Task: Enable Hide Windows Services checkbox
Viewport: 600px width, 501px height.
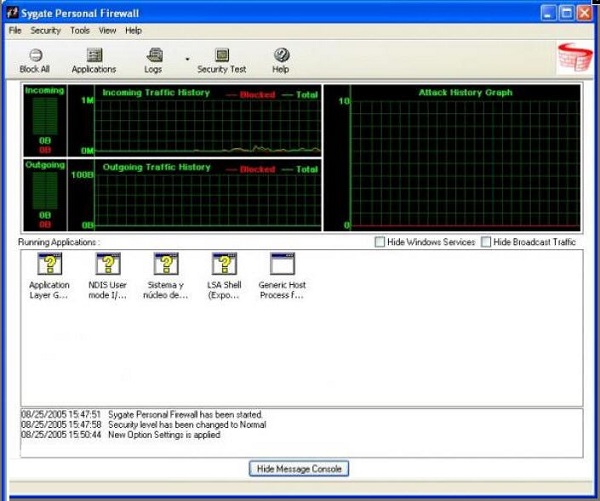Action: [380, 242]
